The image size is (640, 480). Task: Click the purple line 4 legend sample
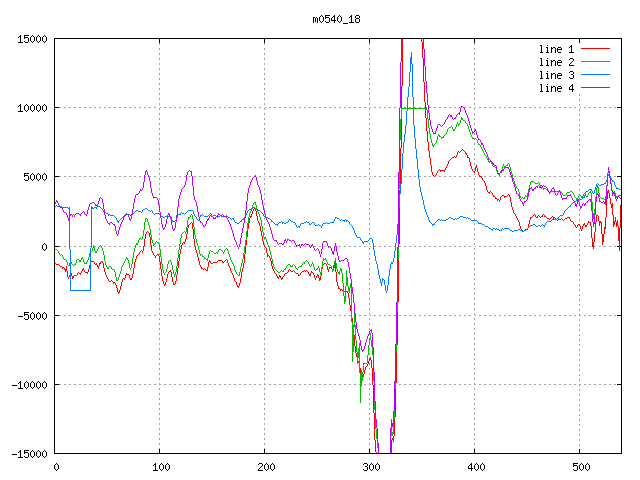[x=596, y=88]
